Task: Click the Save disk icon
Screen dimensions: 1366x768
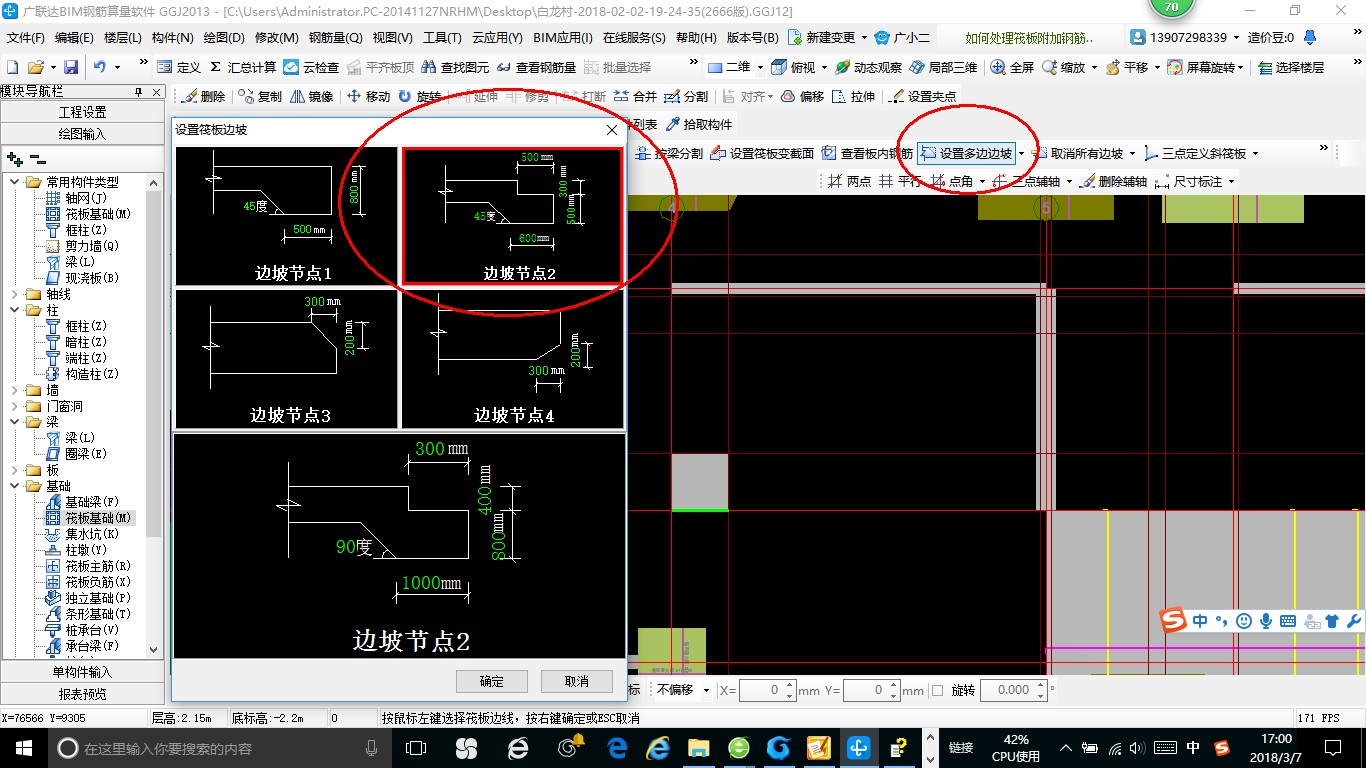Action: coord(71,67)
